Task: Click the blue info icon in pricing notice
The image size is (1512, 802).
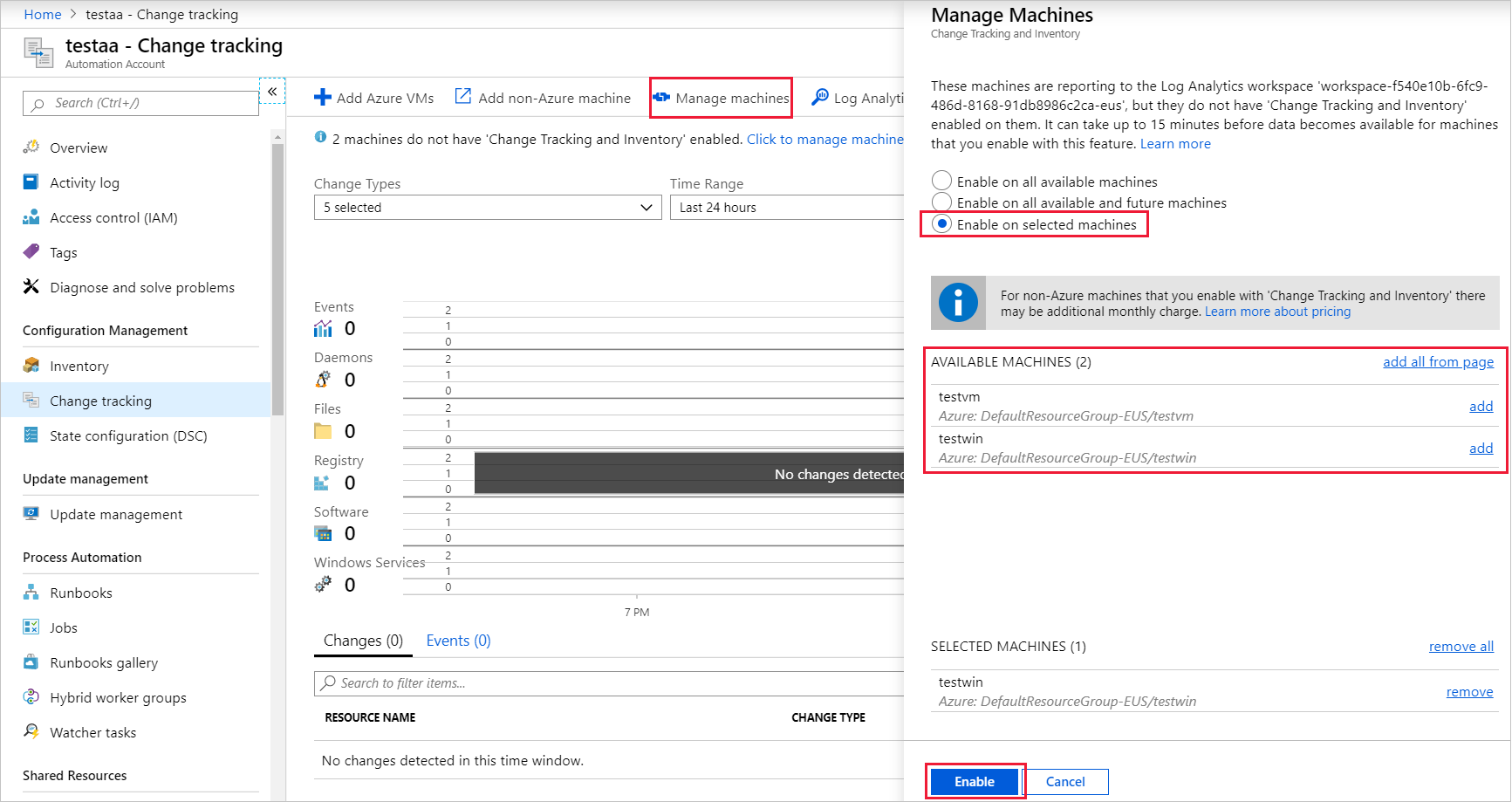Action: point(958,303)
